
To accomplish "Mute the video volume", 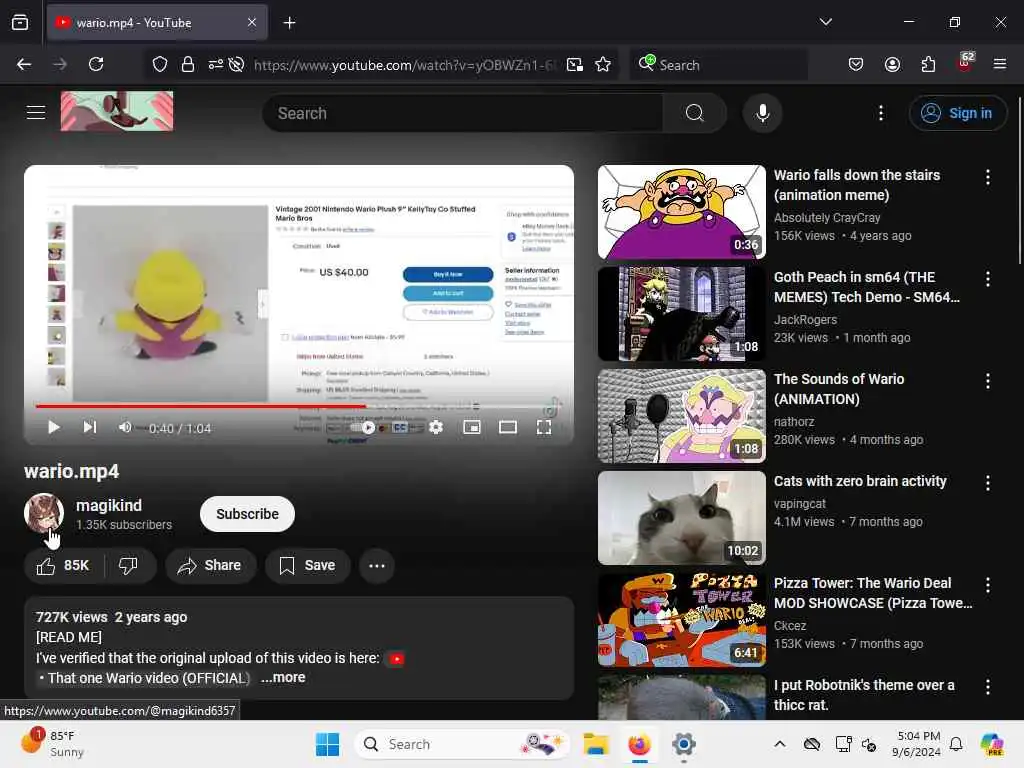I will [x=125, y=427].
